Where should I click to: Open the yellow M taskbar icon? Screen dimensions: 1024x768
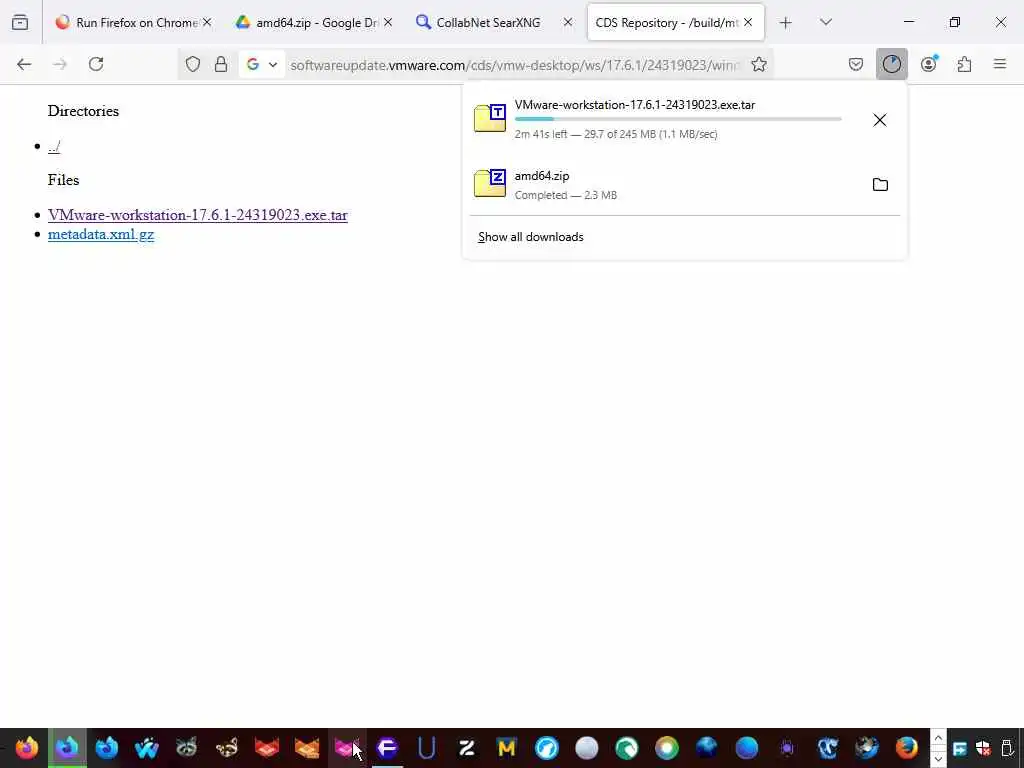pyautogui.click(x=506, y=748)
